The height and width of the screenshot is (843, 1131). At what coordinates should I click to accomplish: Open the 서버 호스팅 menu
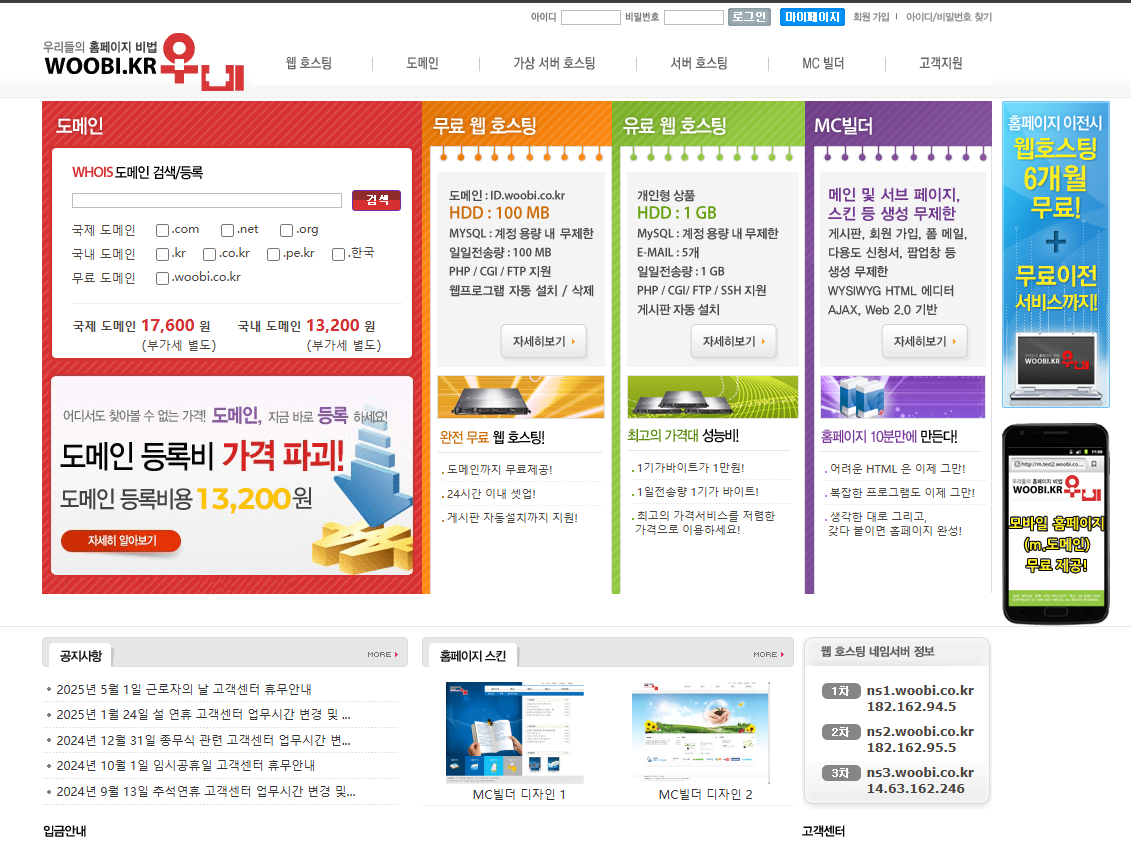click(x=699, y=63)
